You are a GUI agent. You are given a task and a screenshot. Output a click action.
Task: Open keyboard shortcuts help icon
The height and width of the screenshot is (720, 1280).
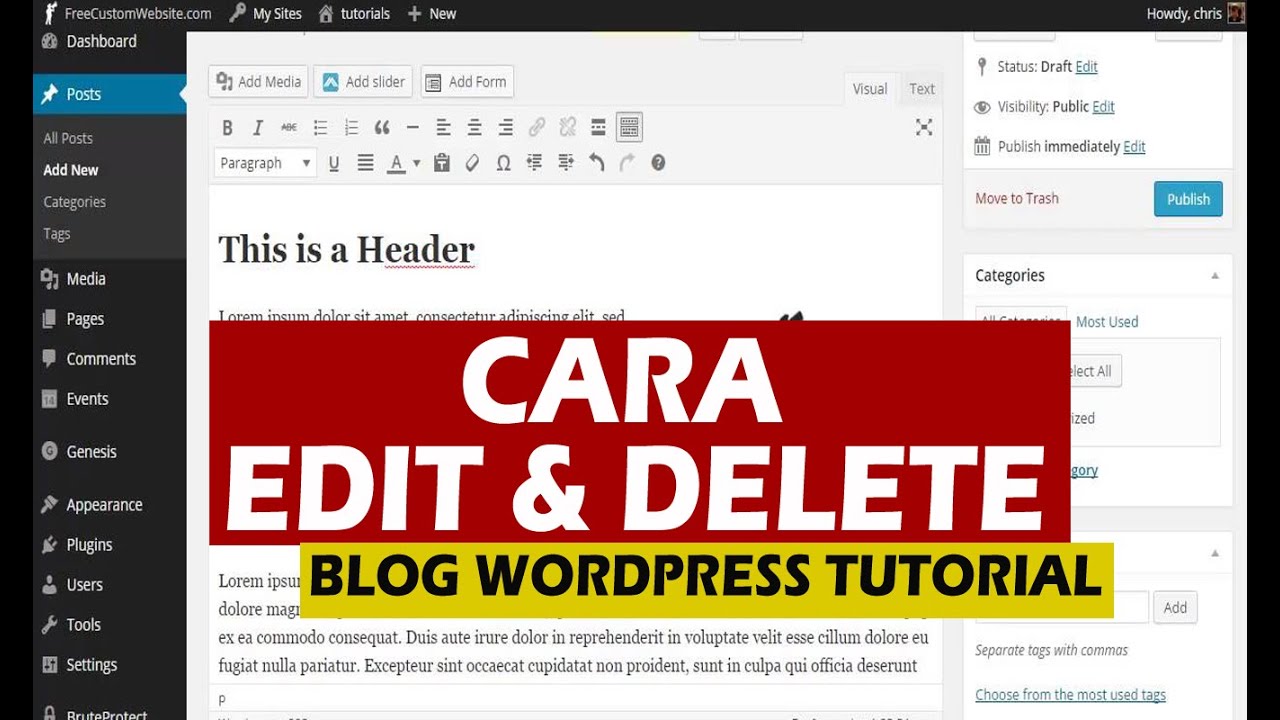point(658,163)
